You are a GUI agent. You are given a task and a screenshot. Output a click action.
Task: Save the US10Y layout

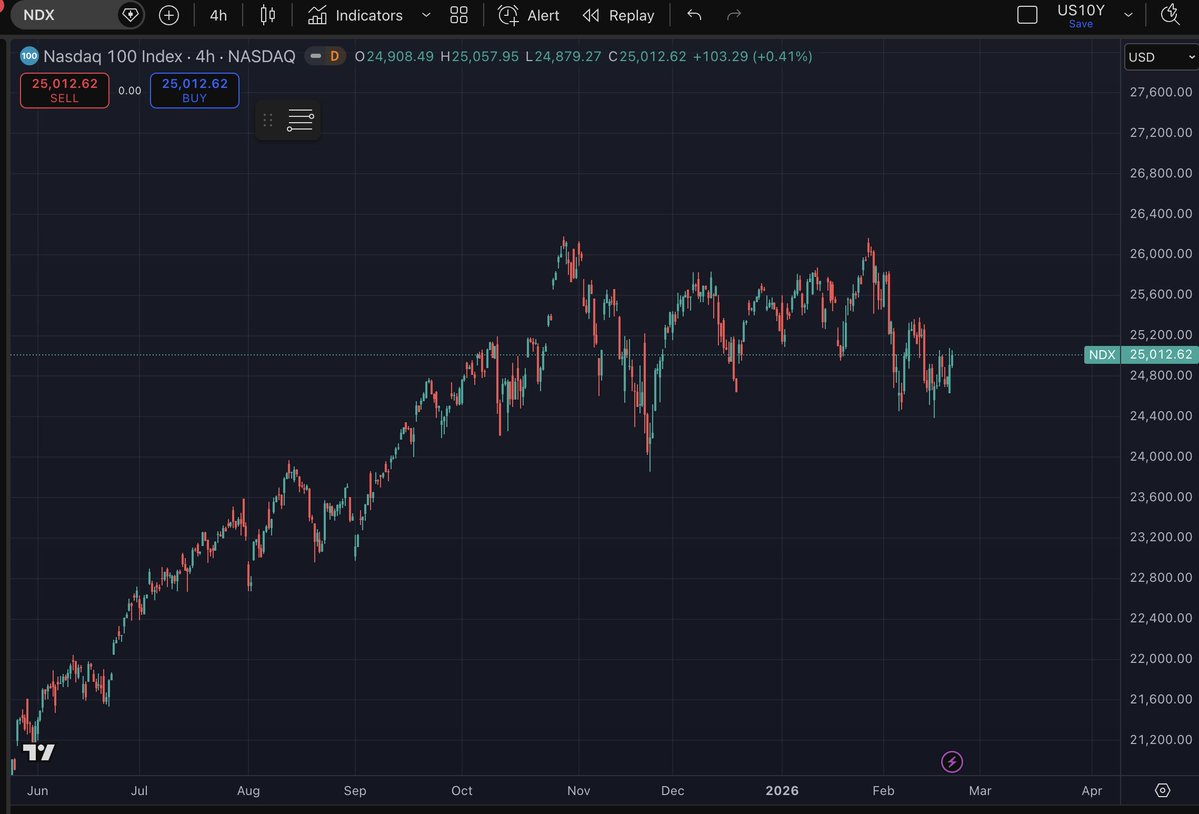point(1080,24)
